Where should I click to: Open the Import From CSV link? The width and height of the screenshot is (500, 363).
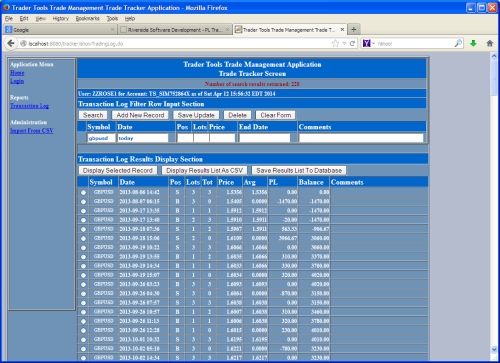(x=32, y=130)
